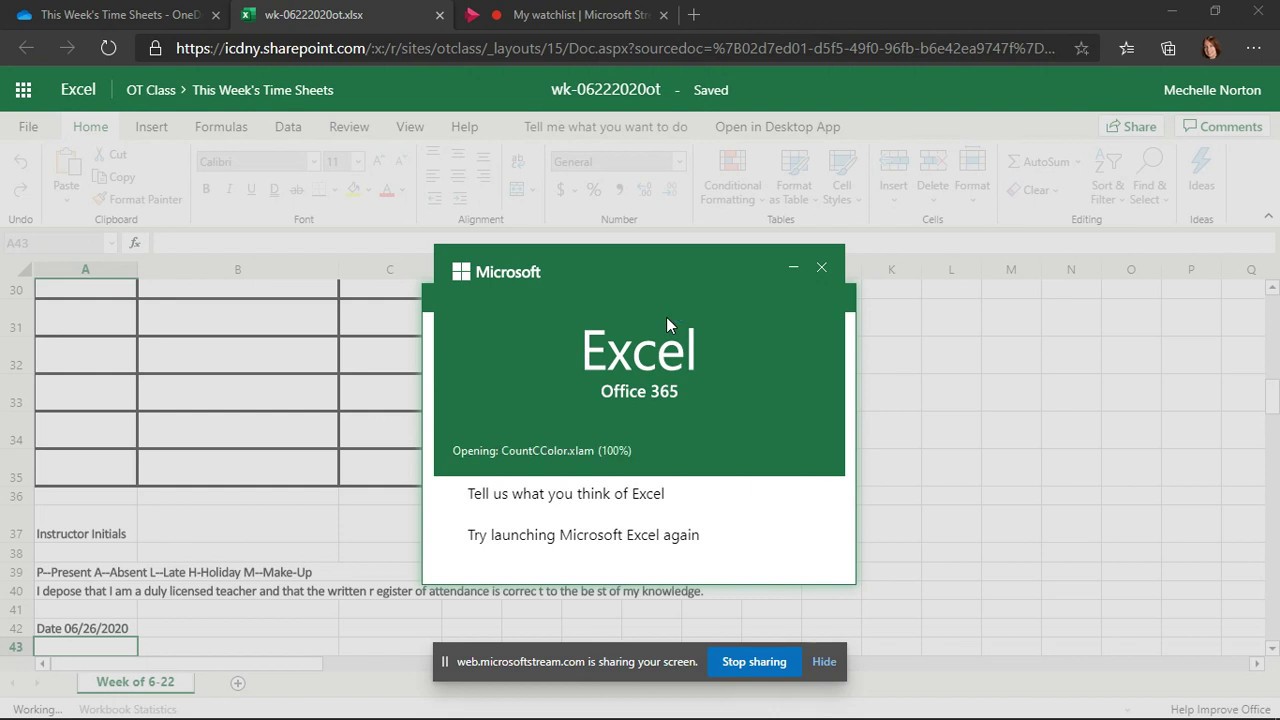Click the Insert cells icon
The image size is (1280, 720).
(893, 160)
